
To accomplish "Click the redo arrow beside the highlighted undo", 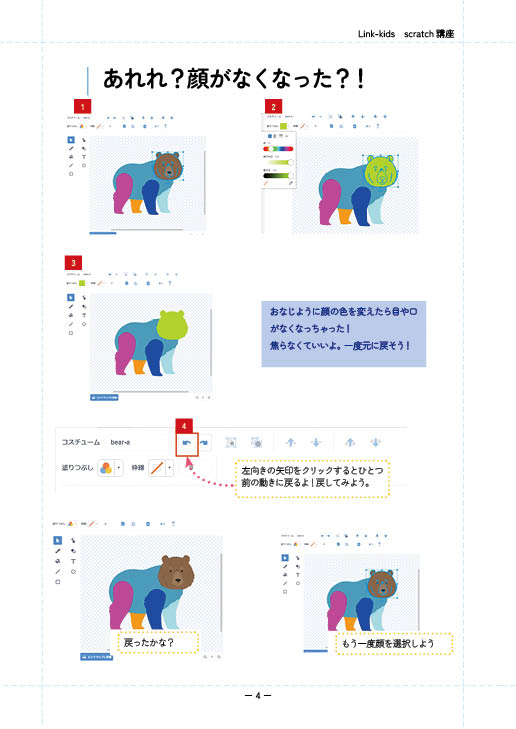I will click(204, 443).
